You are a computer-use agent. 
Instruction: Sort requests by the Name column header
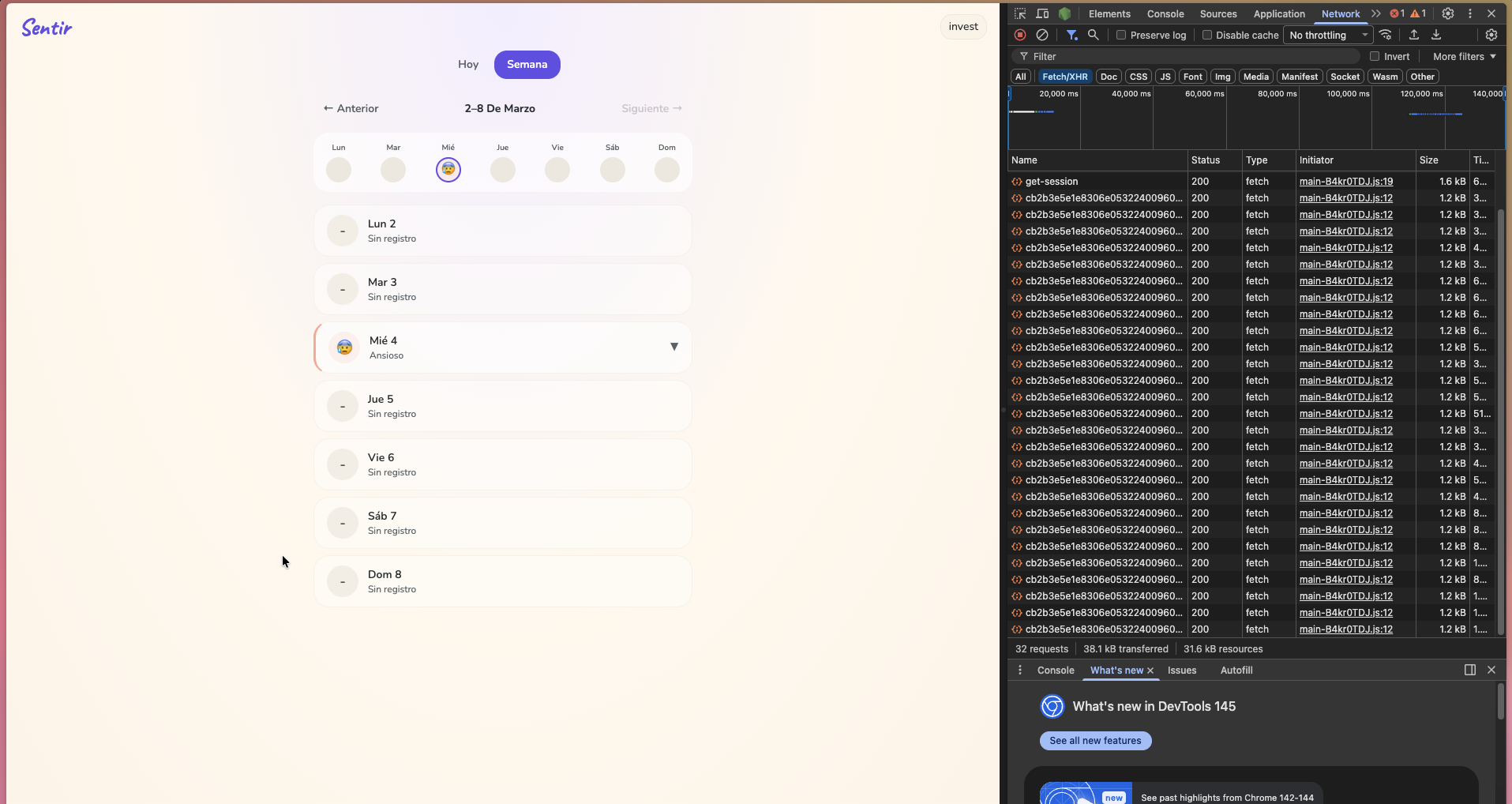point(1097,160)
